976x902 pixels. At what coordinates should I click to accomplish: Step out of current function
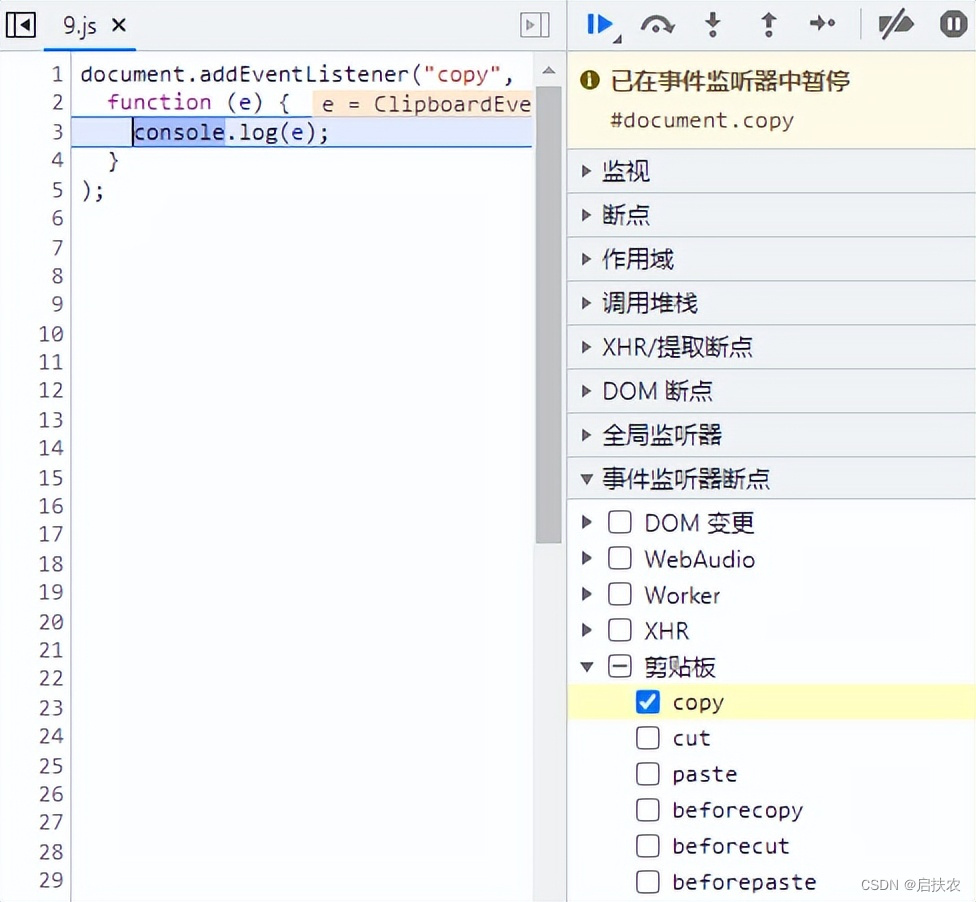(769, 25)
